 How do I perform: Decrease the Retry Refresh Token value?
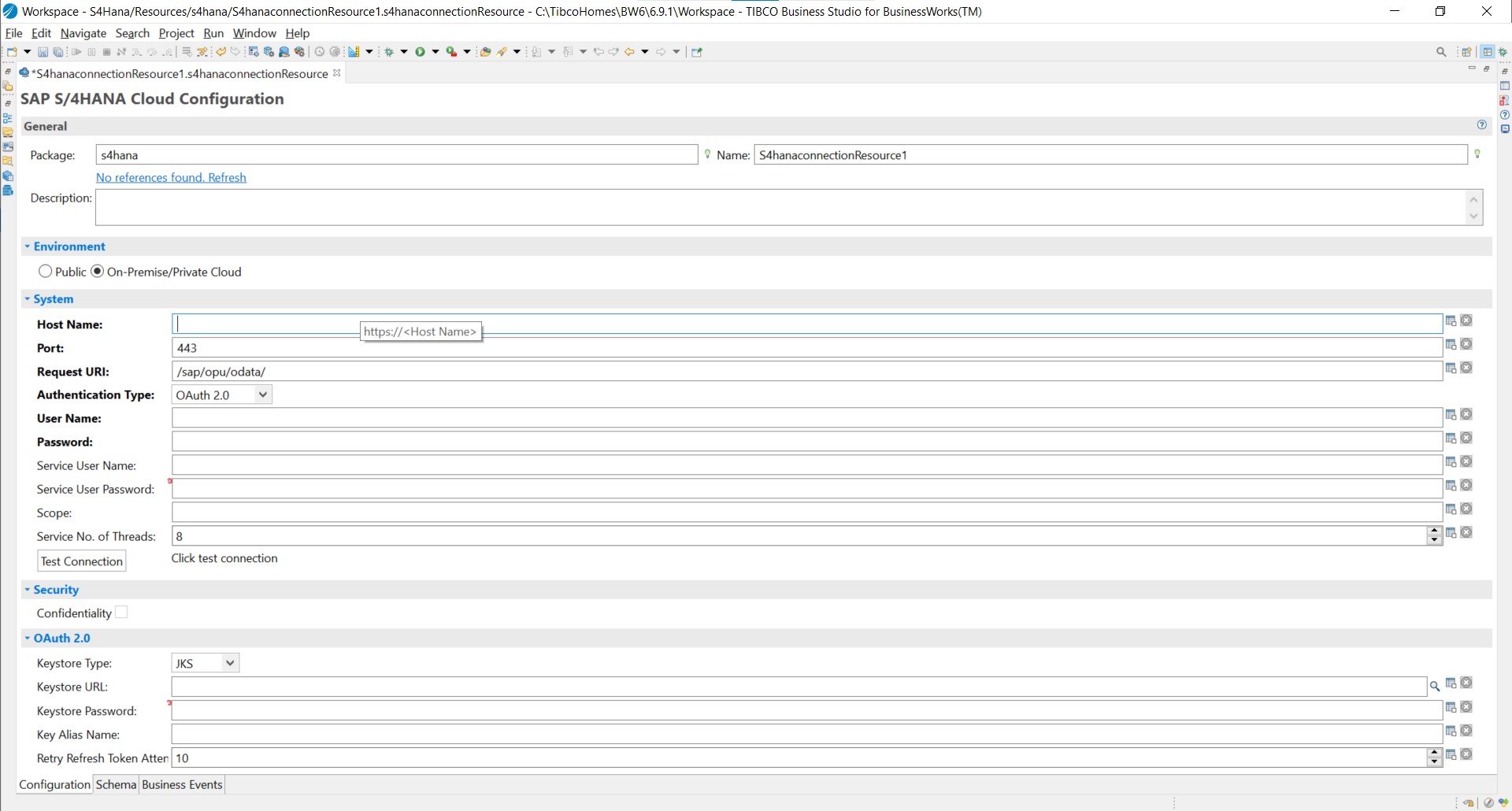(x=1434, y=762)
